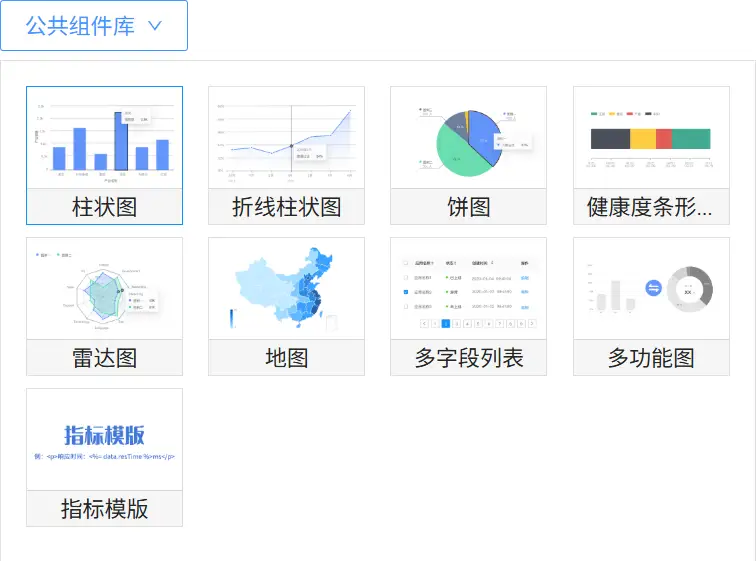Pick the 多字段列表 table preview image
This screenshot has width=756, height=561.
coord(468,289)
